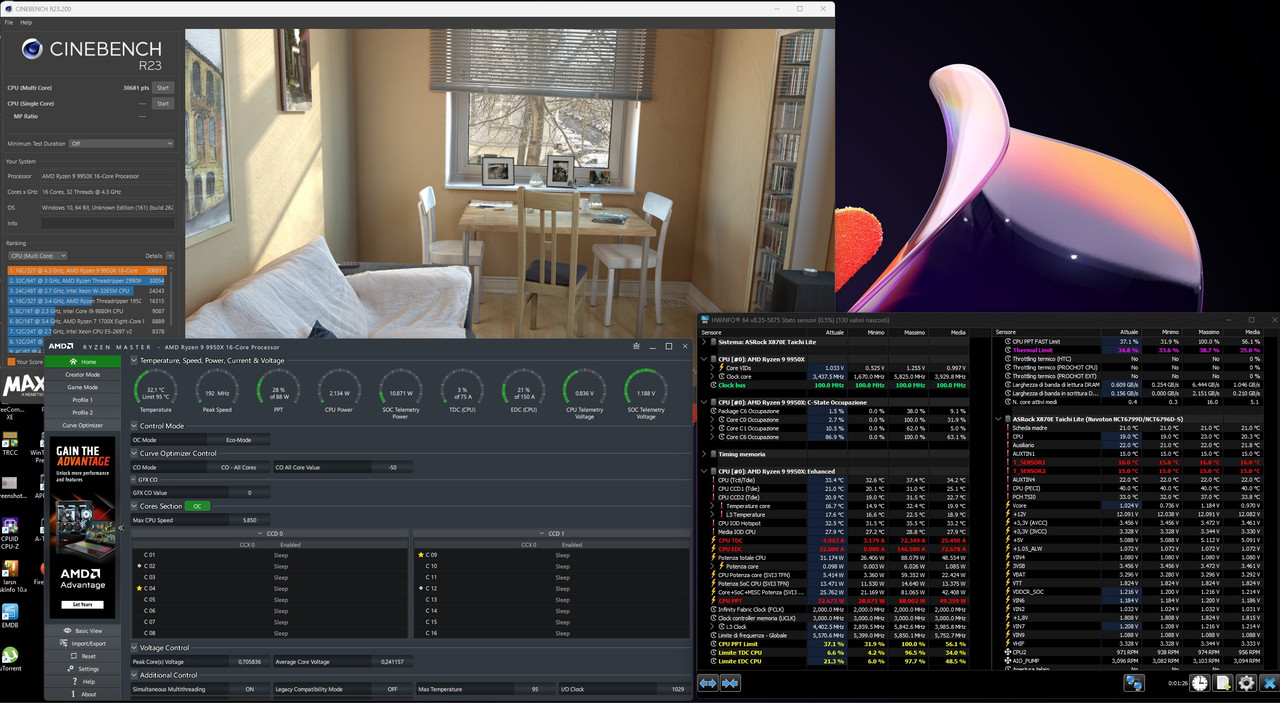Click the gold star on core C 04

pos(139,588)
